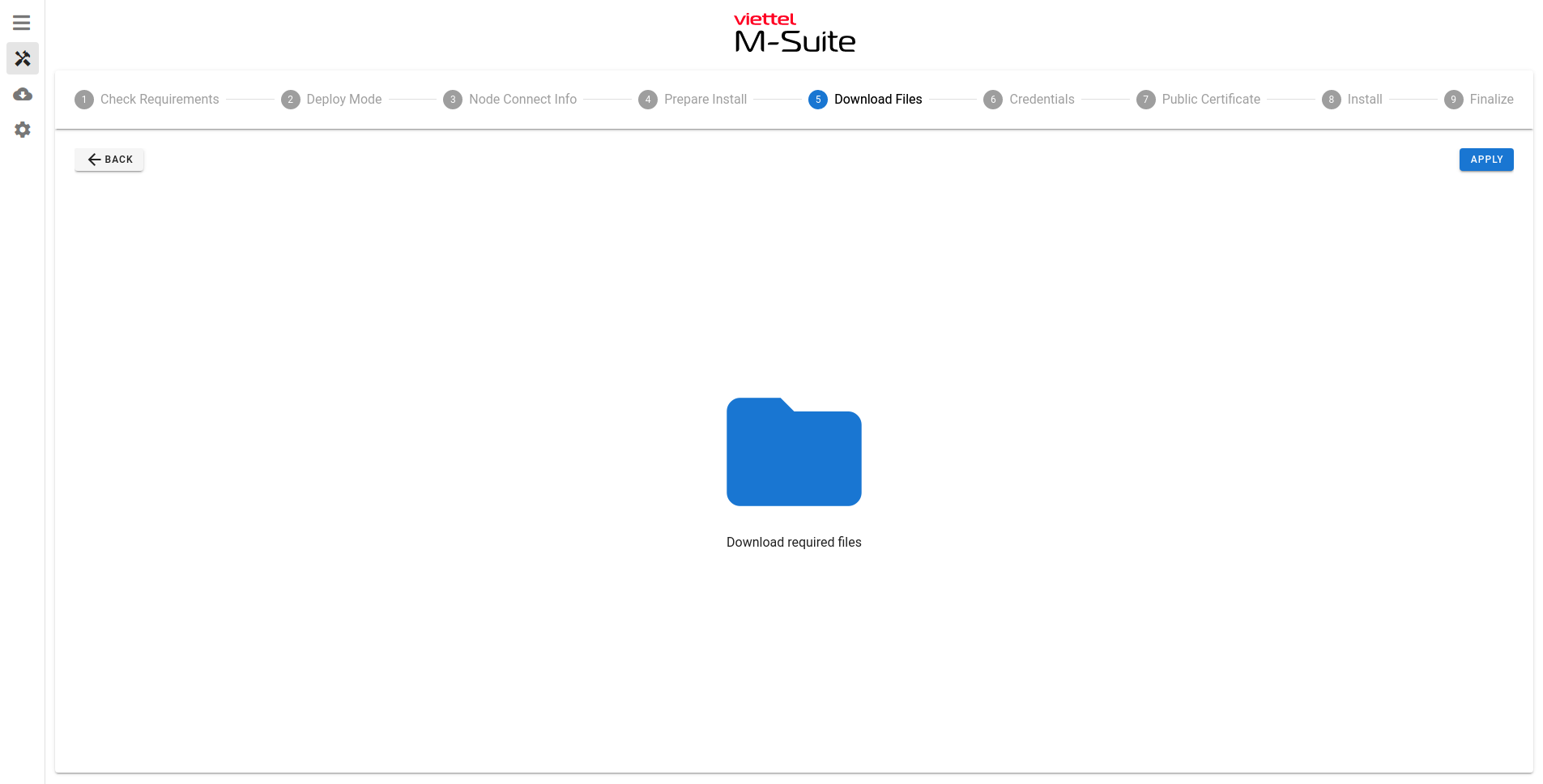Go to the Credentials step label
Viewport: 1543px width, 784px height.
click(1042, 99)
